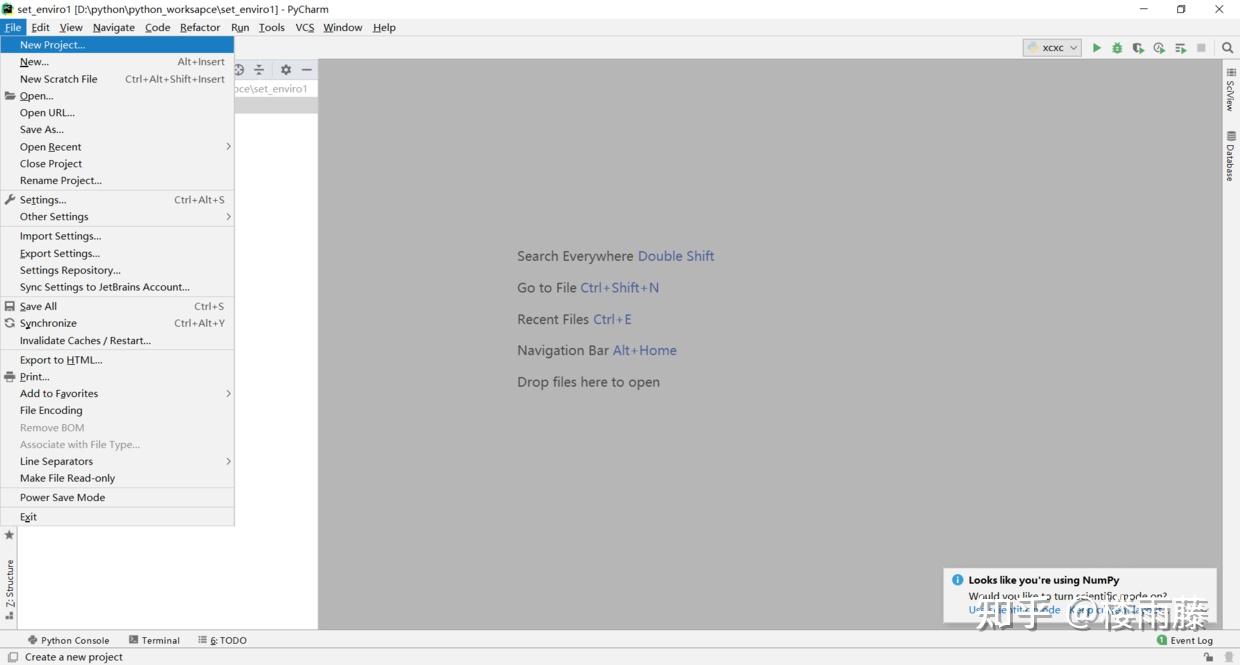1240x665 pixels.
Task: Open the Navigate menu
Action: (114, 28)
